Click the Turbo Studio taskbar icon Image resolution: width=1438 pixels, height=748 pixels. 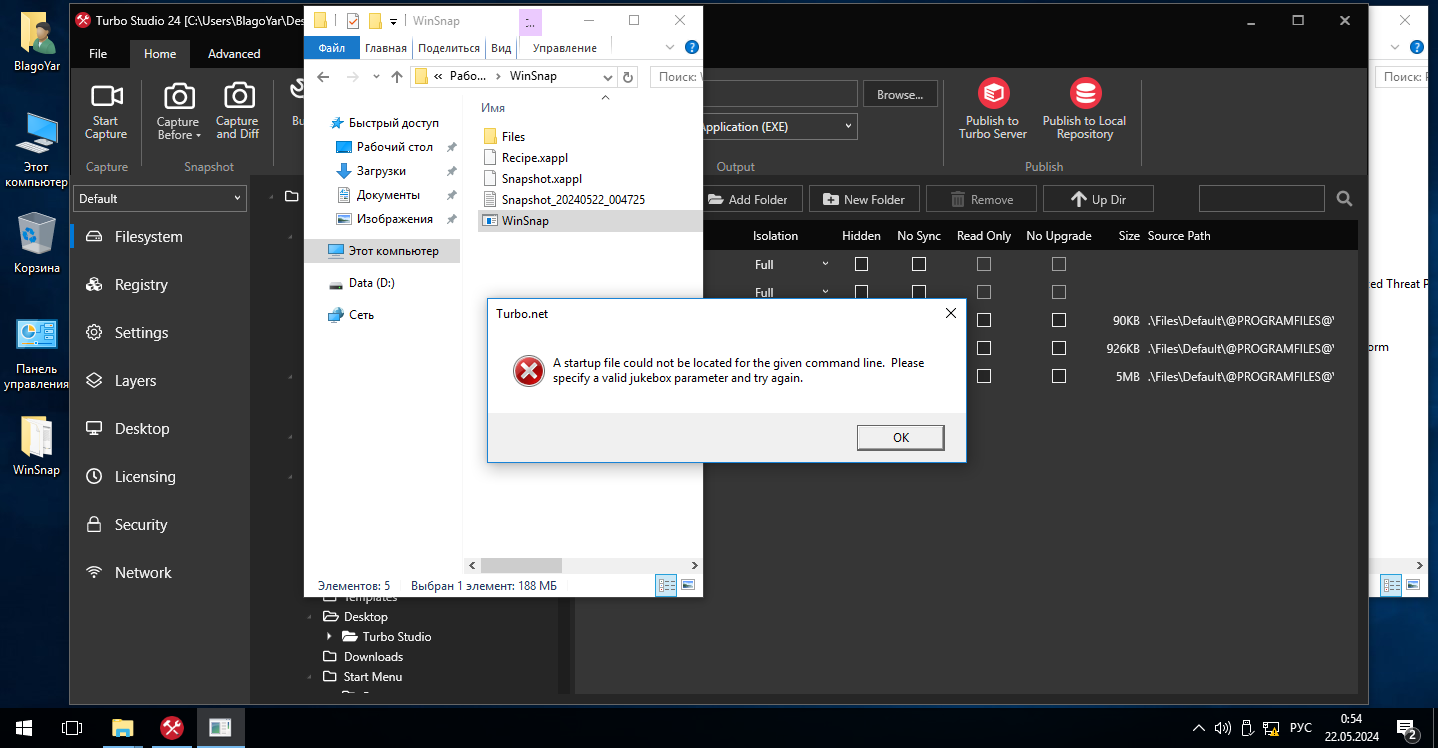[171, 727]
